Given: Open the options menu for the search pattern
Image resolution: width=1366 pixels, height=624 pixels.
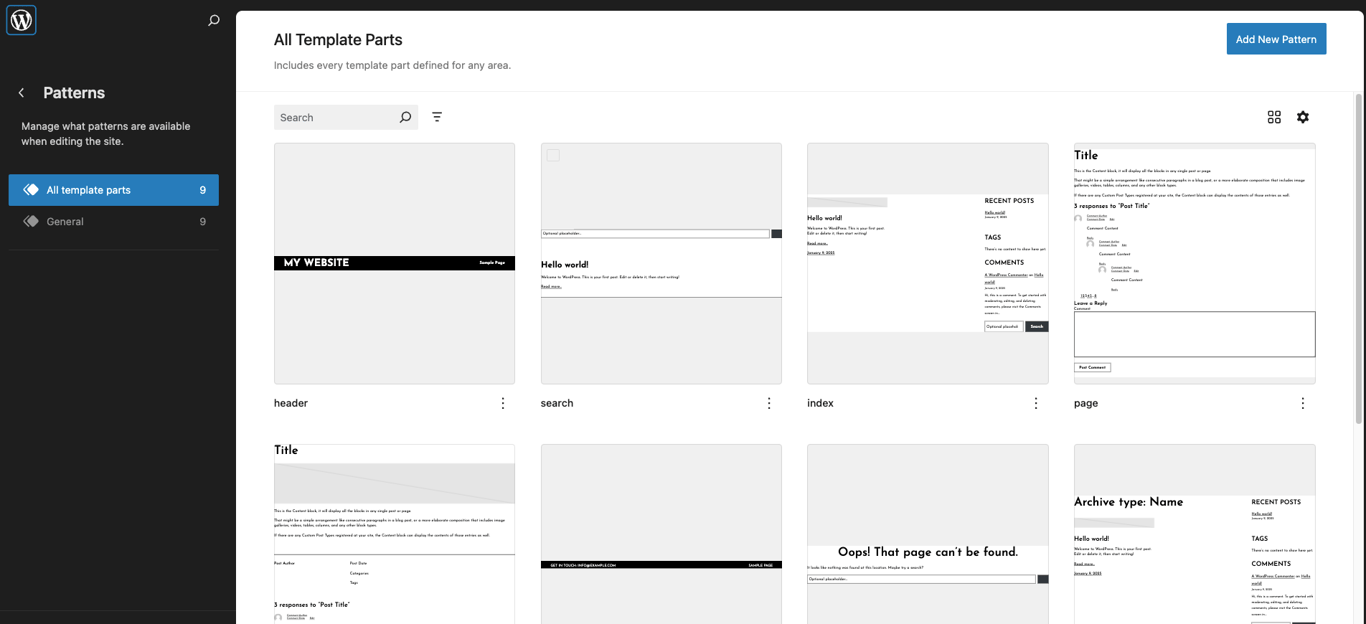Looking at the screenshot, I should 769,403.
